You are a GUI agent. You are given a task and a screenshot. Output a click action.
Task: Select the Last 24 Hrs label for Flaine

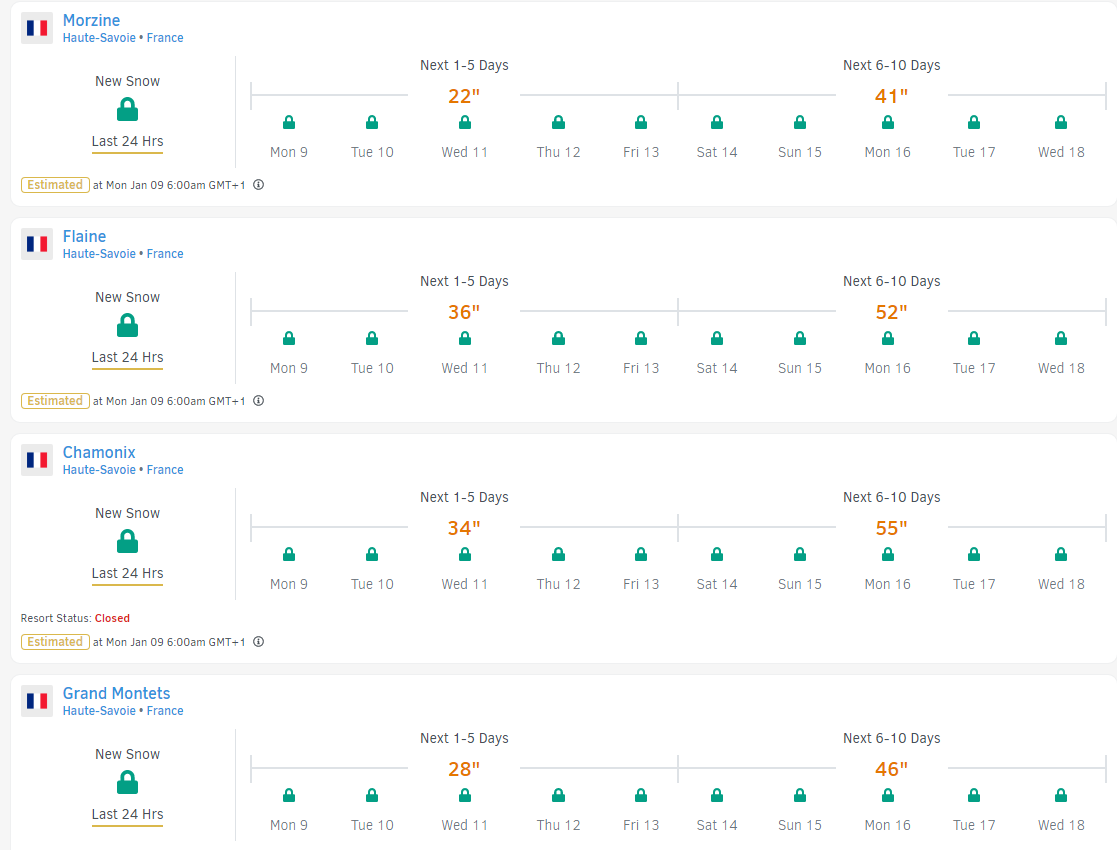(x=127, y=357)
